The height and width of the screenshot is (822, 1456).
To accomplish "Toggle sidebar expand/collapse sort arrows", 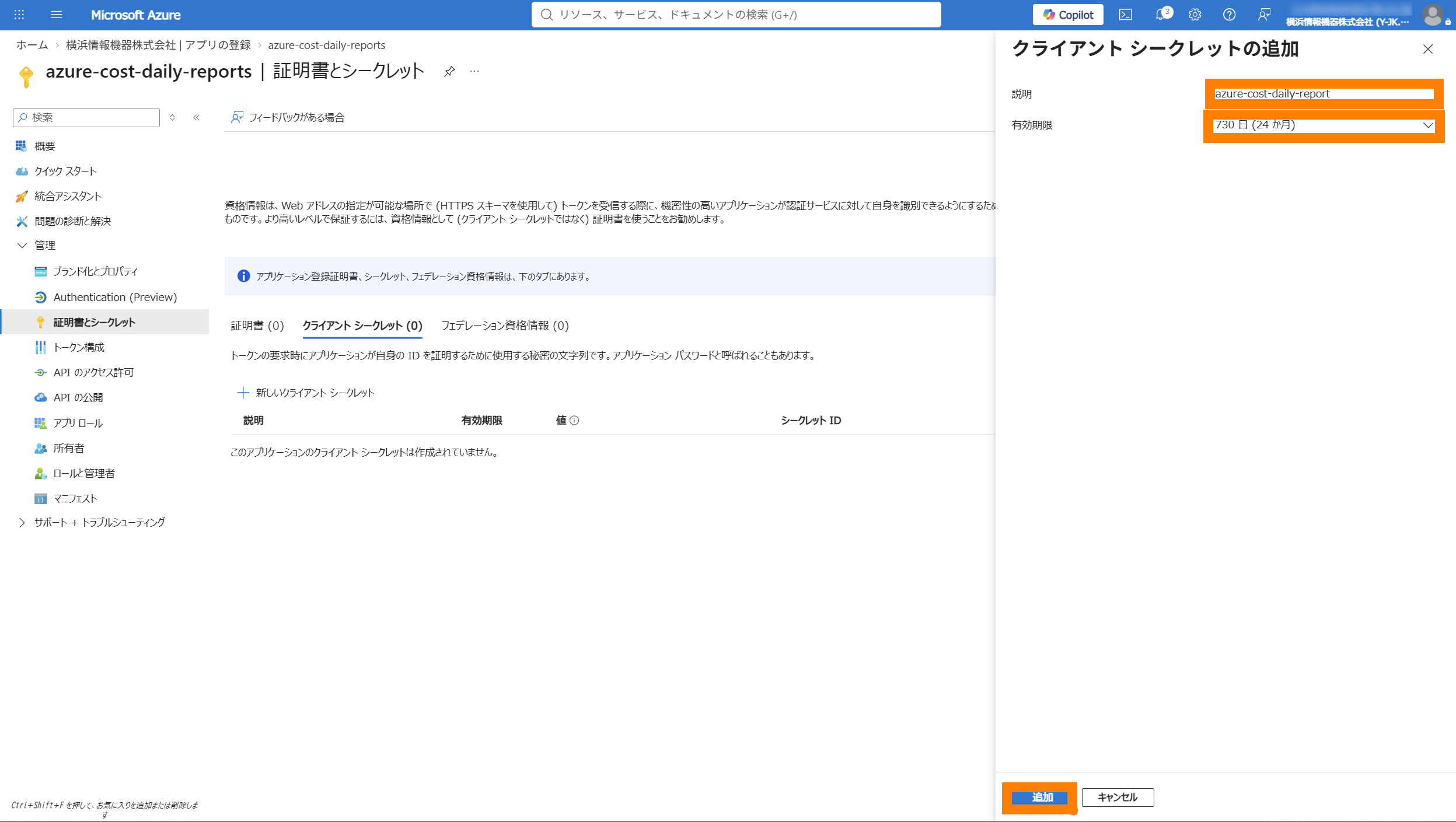I will 173,117.
